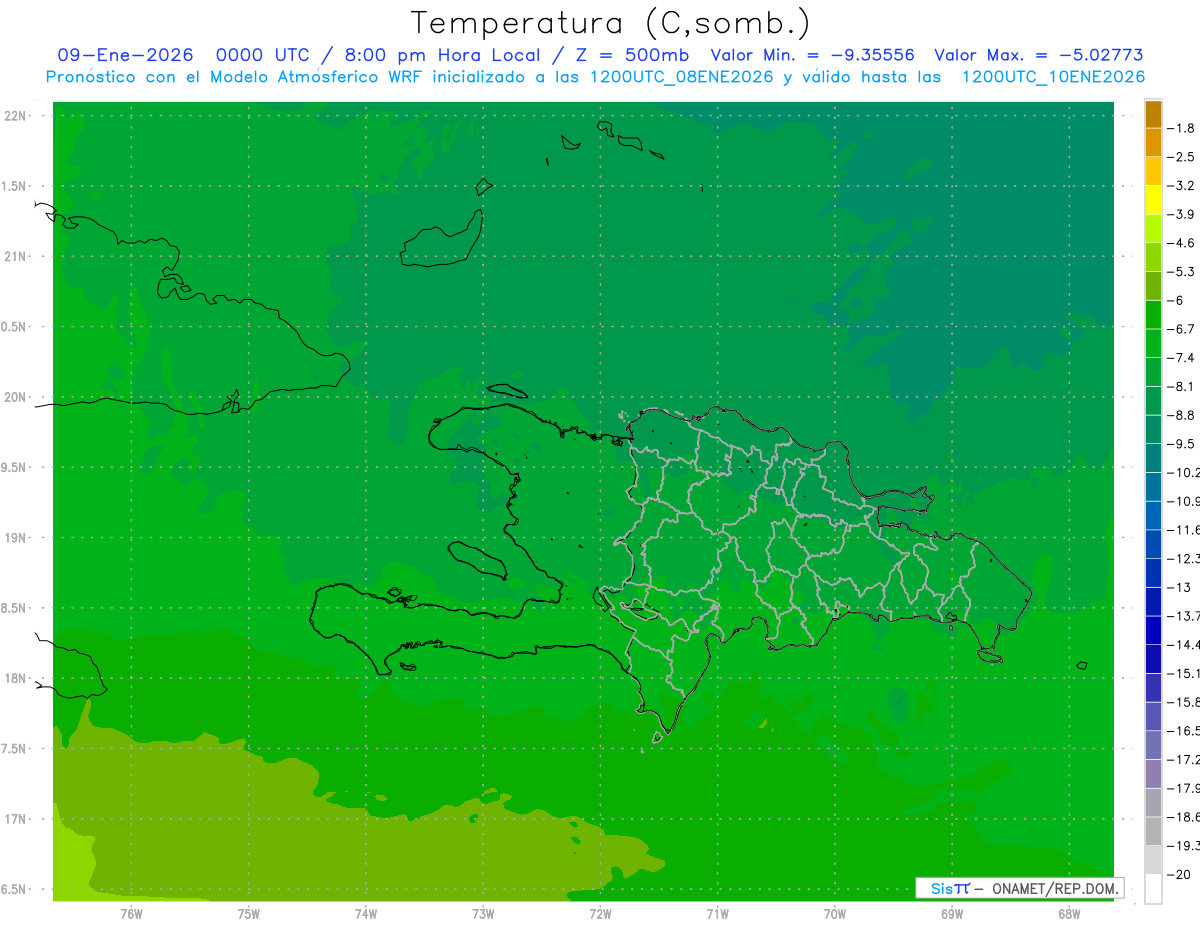
Task: Click the '68W' longitude axis label
Action: click(1068, 914)
